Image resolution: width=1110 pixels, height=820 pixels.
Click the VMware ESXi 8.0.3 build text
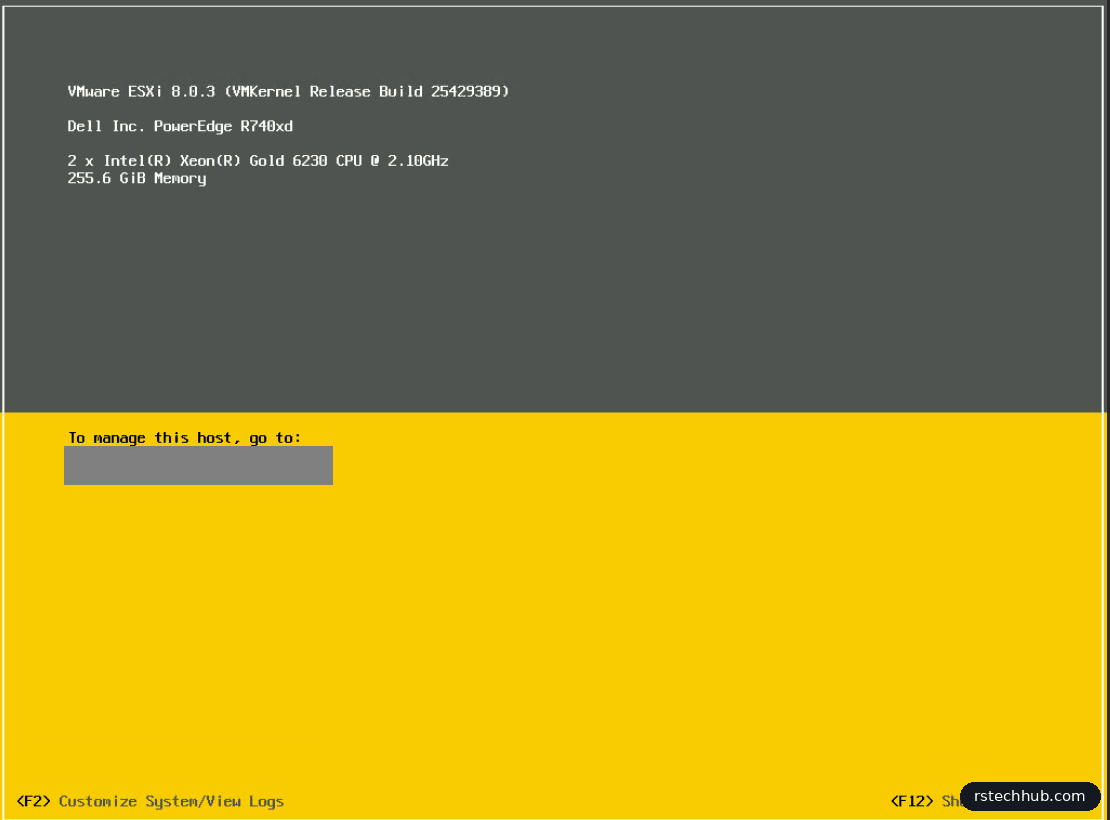pyautogui.click(x=288, y=91)
